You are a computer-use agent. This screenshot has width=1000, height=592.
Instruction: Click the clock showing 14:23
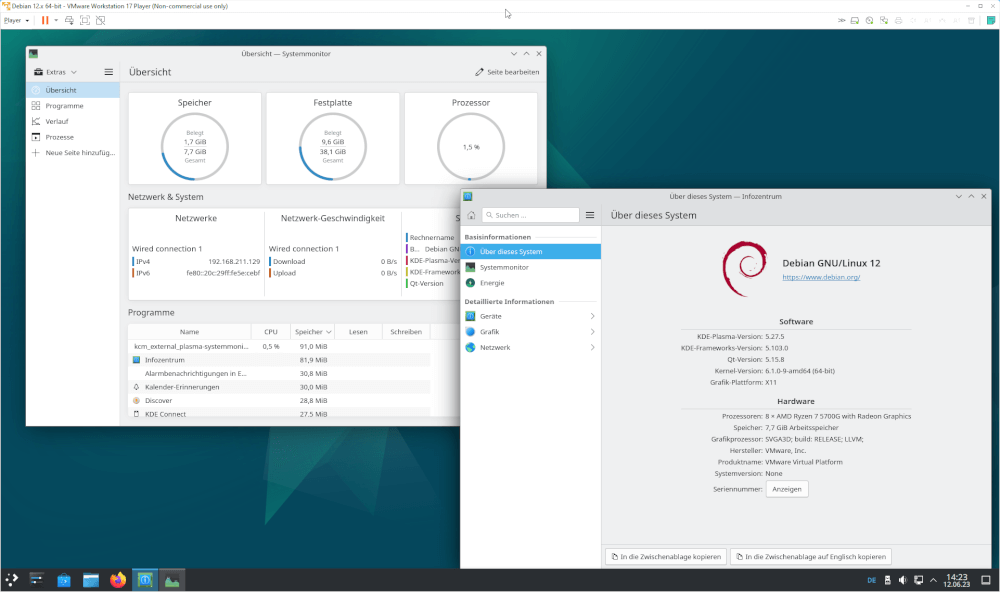[957, 581]
